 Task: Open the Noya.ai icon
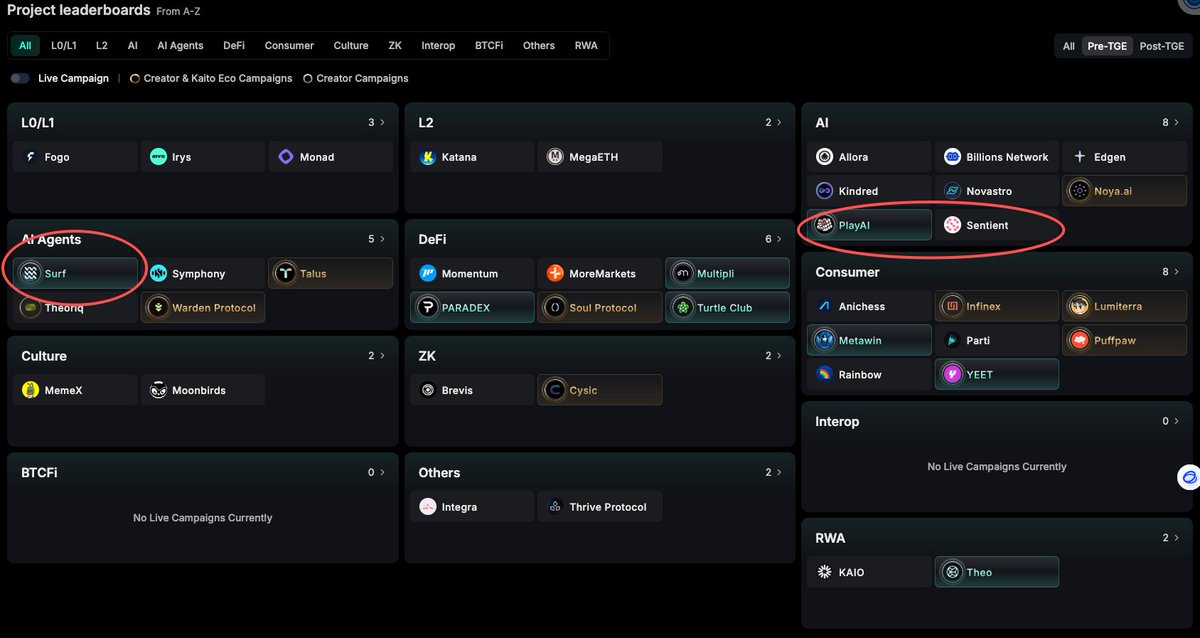[1080, 191]
